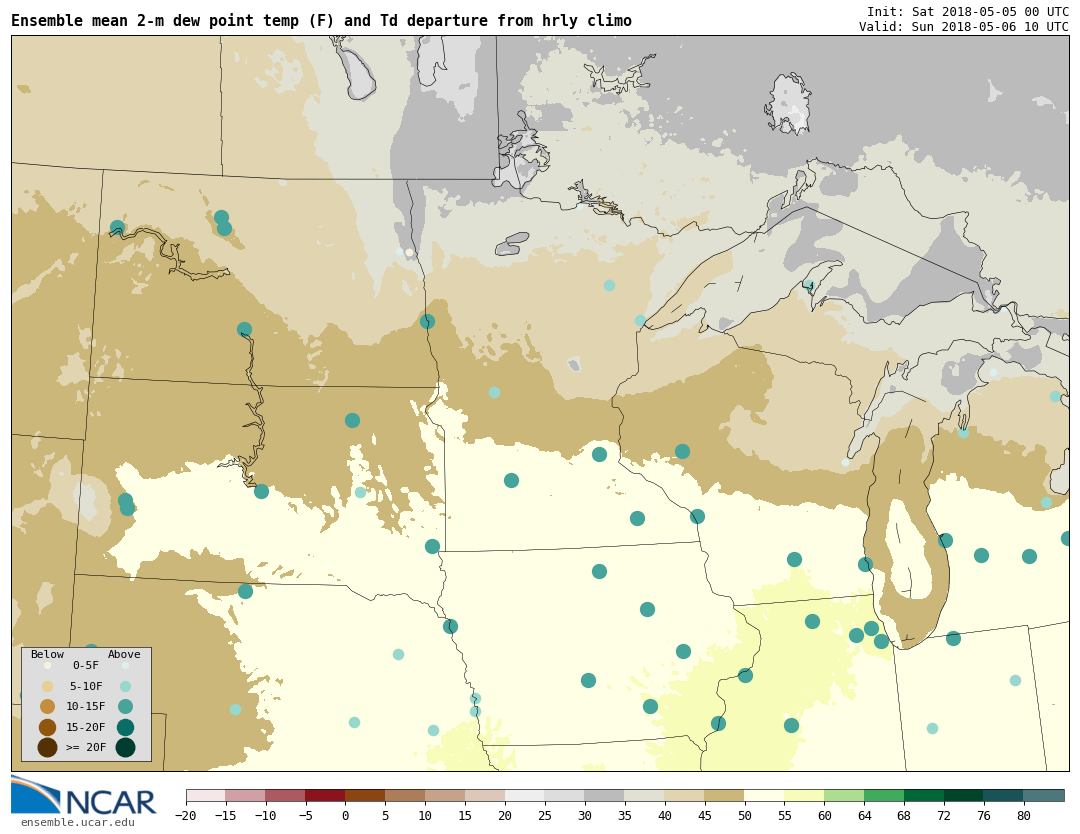Click the map title about dew point temp
Viewport: 1080px width, 834px height.
point(321,21)
